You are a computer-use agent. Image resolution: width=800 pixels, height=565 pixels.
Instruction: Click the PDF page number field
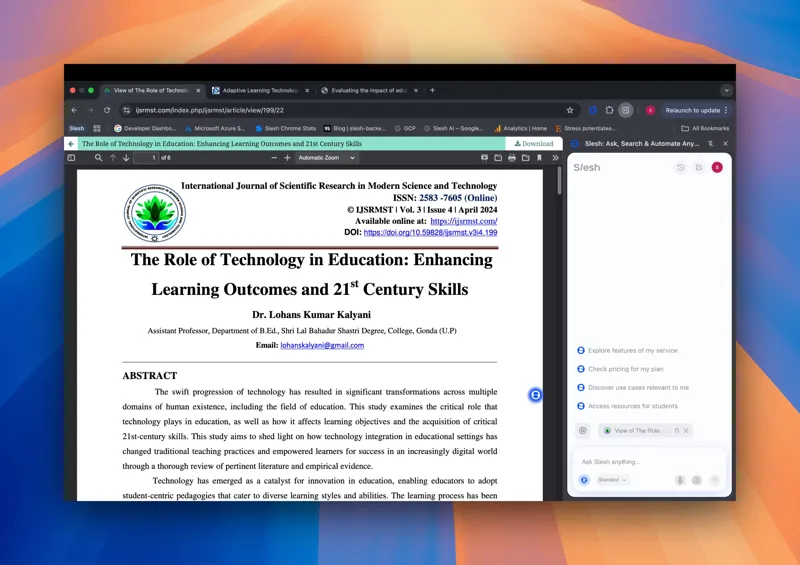(146, 158)
